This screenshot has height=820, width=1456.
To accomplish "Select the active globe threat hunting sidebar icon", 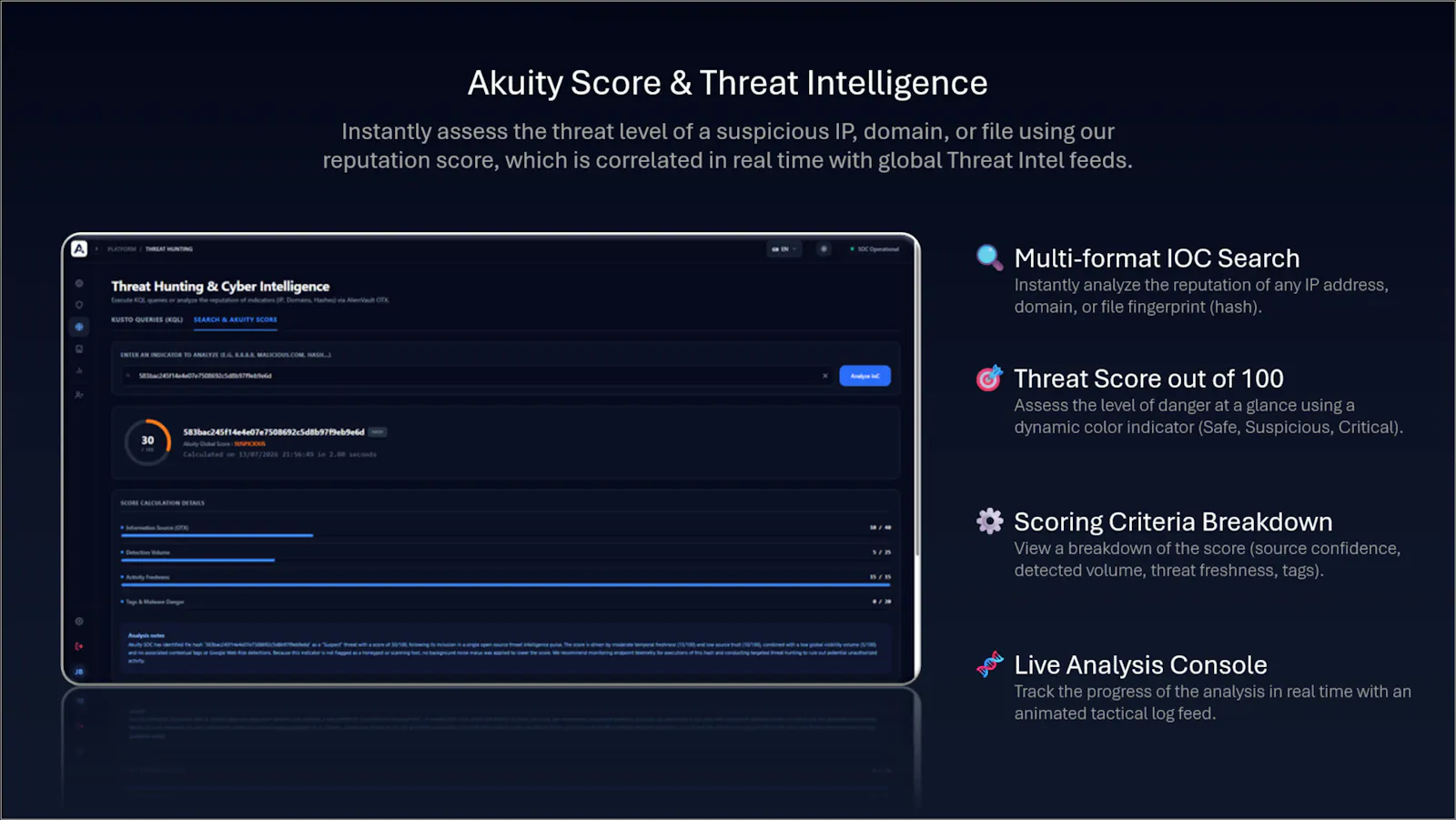I will click(79, 327).
